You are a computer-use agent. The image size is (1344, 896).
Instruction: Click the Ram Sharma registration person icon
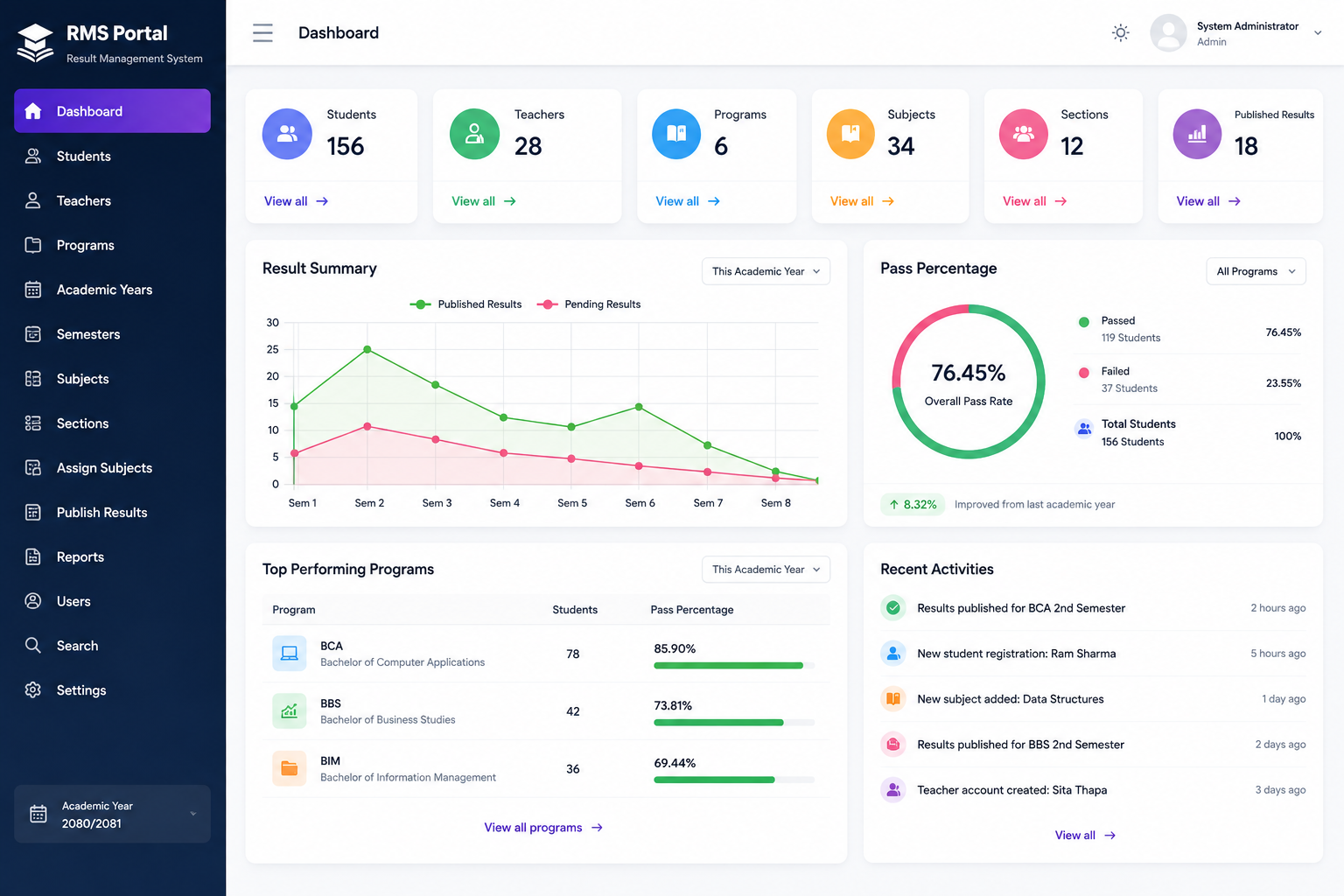pyautogui.click(x=893, y=654)
